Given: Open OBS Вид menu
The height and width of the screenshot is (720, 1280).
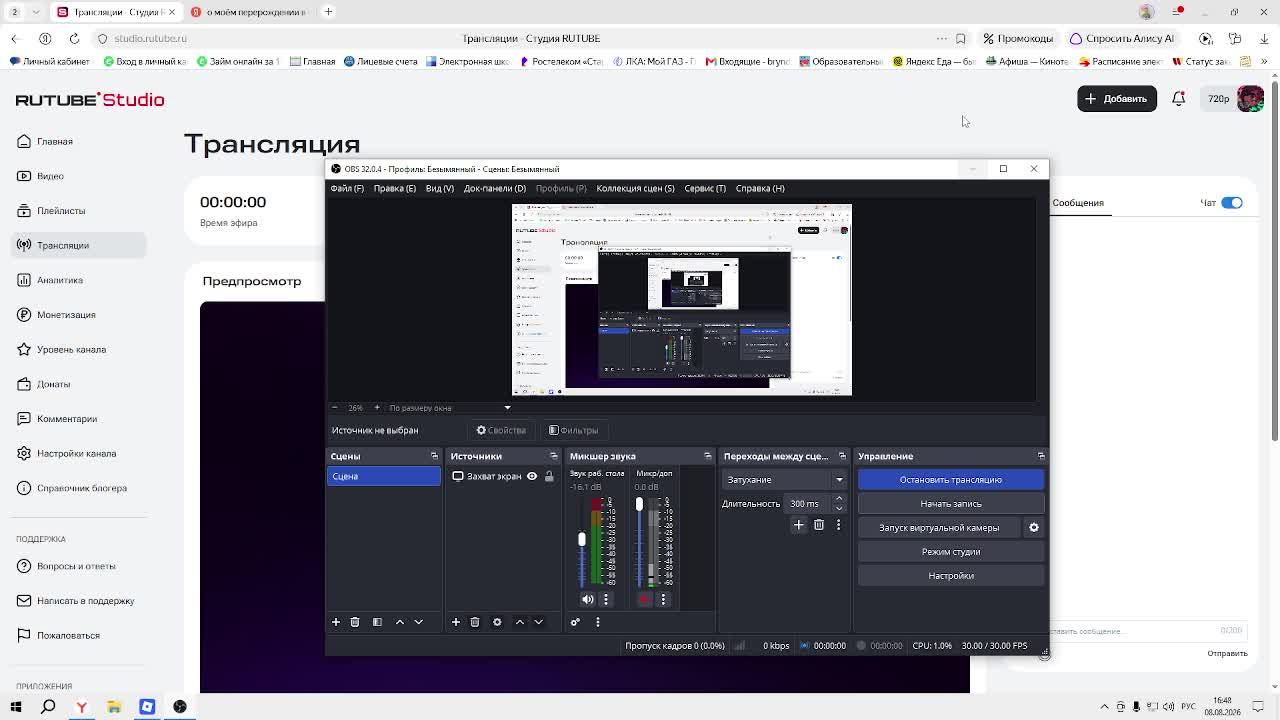Looking at the screenshot, I should pyautogui.click(x=440, y=188).
